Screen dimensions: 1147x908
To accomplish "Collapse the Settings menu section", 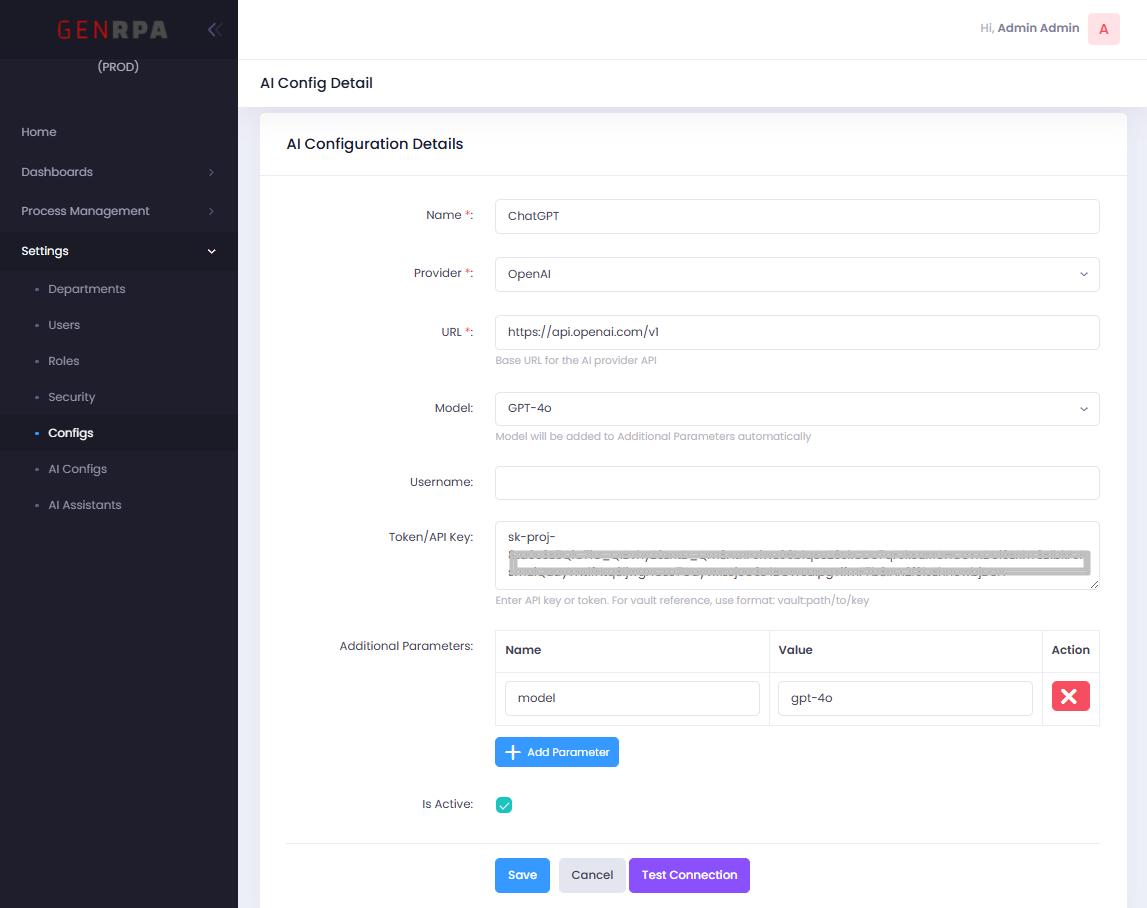I will tap(118, 251).
